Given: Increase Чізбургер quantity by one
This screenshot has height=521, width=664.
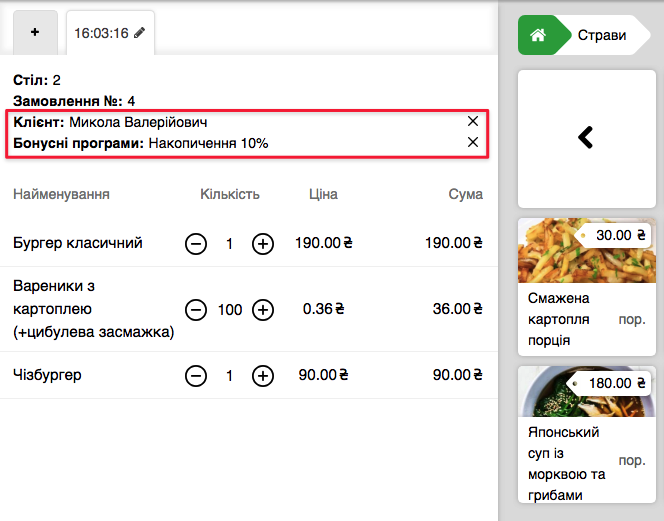Looking at the screenshot, I should [262, 376].
